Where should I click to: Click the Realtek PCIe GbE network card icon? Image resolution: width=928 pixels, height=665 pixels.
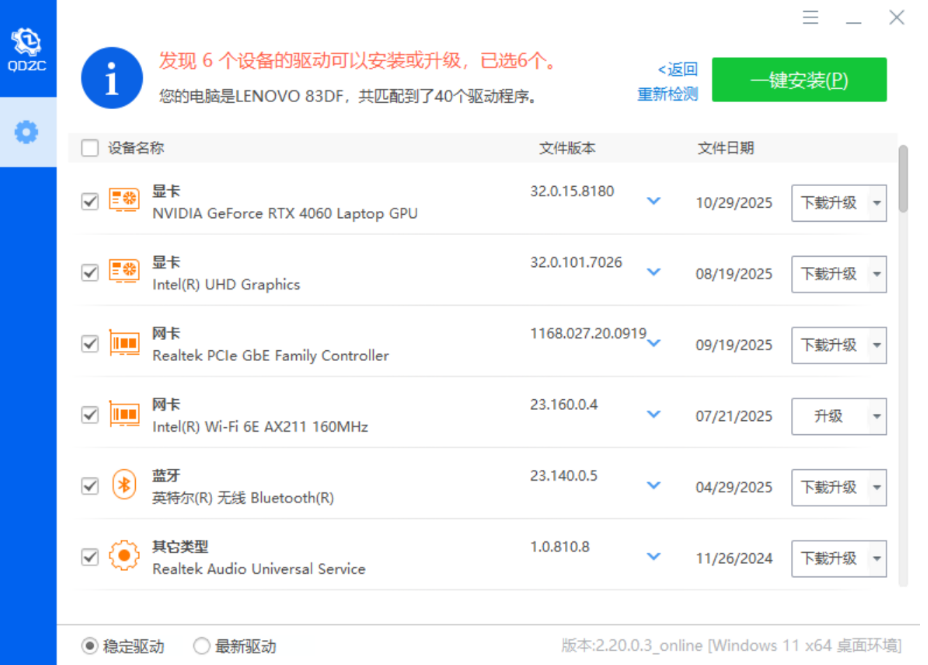pos(124,343)
